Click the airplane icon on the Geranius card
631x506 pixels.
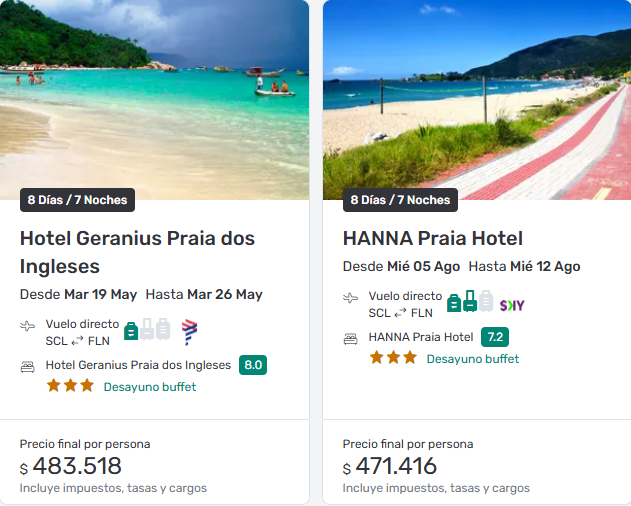coord(28,326)
